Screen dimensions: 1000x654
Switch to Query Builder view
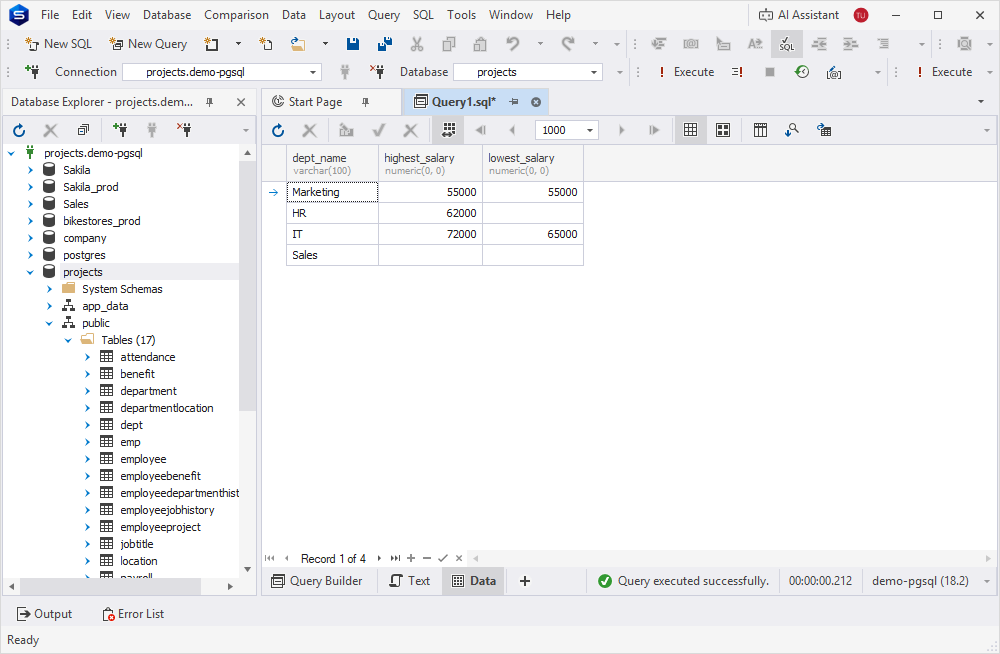point(317,581)
